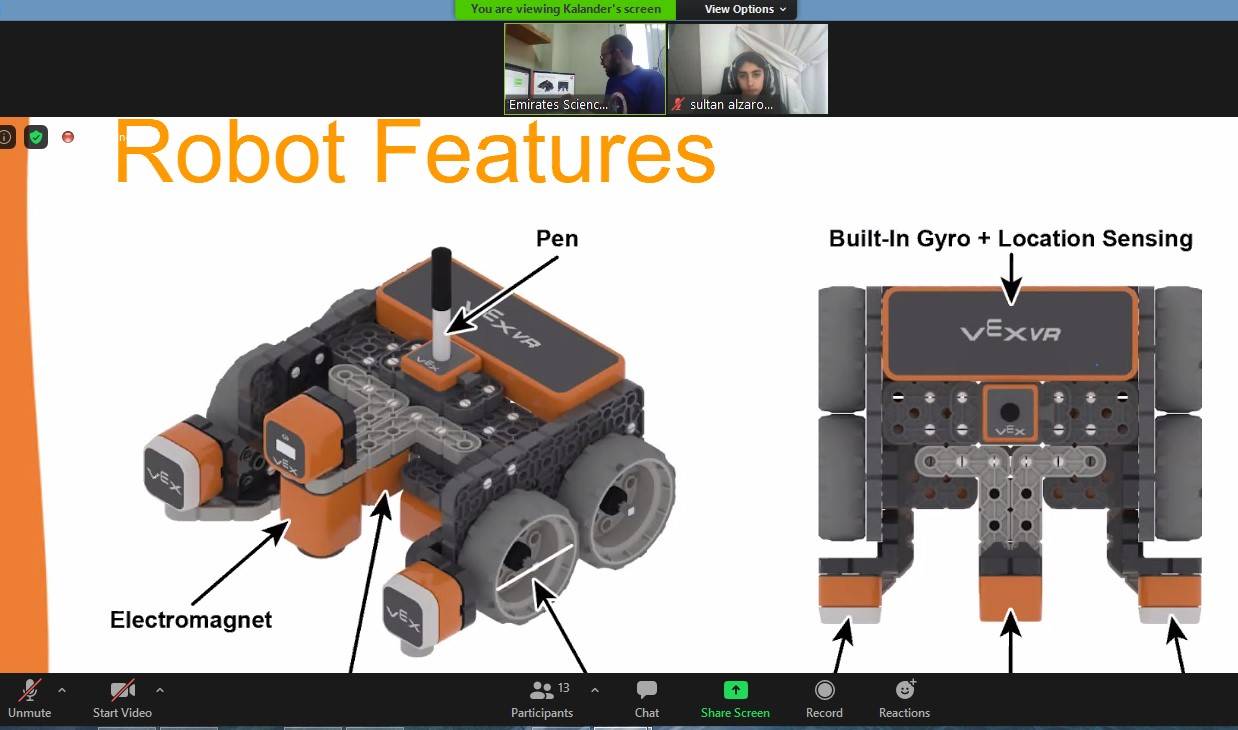This screenshot has width=1238, height=730.
Task: Click the green encryption shield icon
Action: [x=36, y=137]
